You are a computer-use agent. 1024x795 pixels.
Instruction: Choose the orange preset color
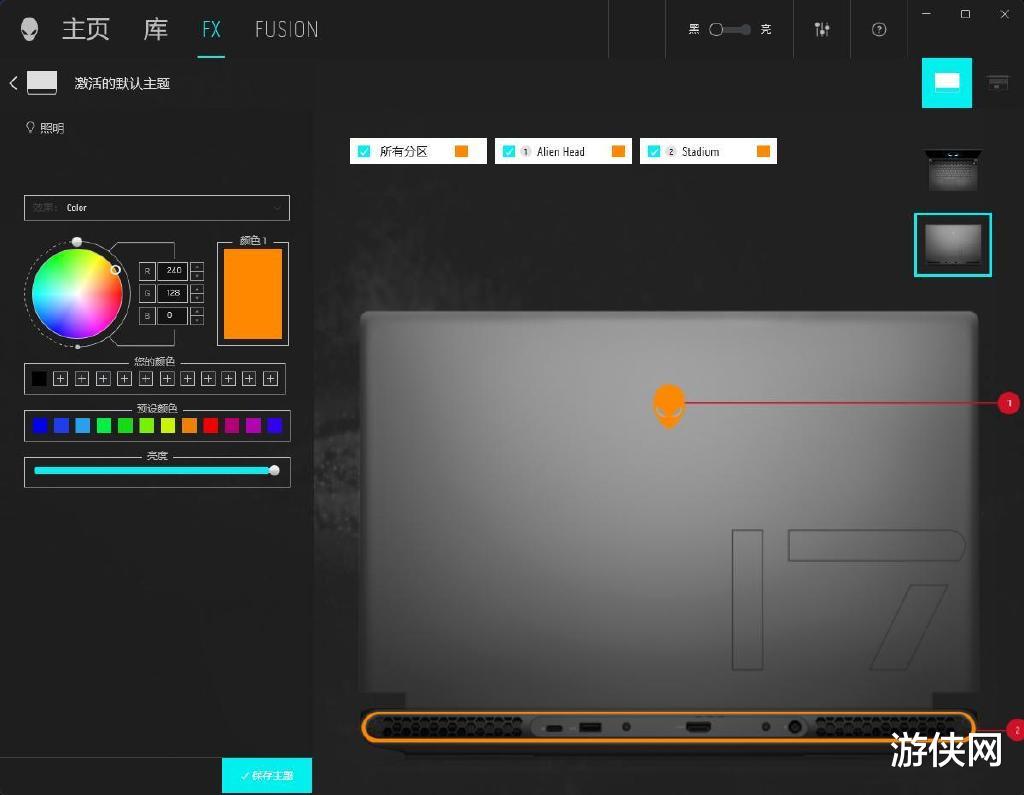(189, 426)
